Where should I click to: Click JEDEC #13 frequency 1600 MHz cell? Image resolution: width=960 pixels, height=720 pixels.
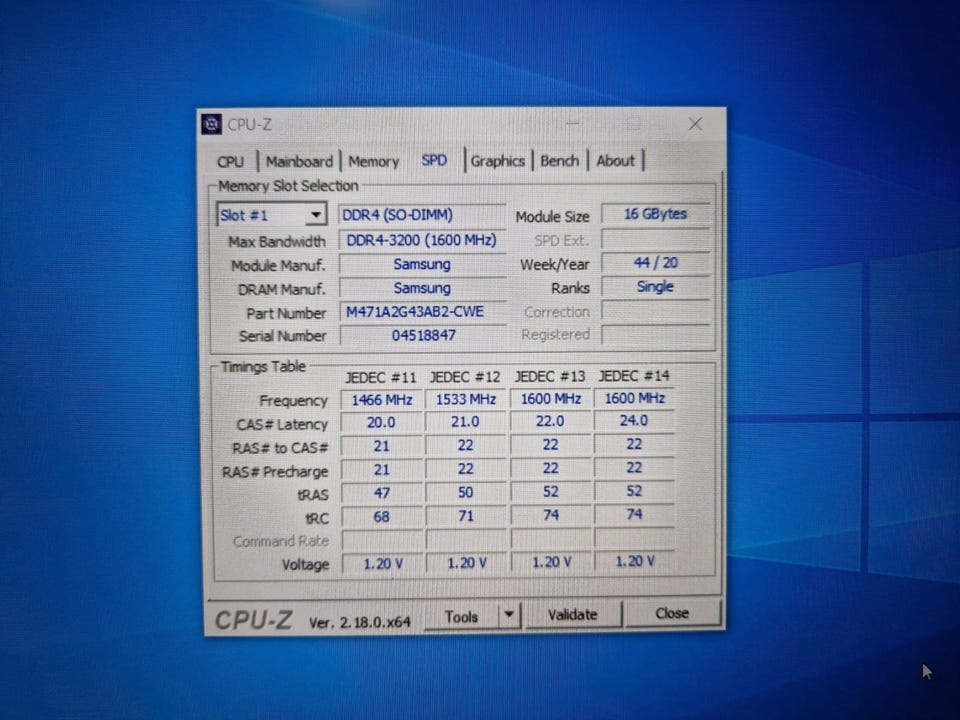[550, 399]
